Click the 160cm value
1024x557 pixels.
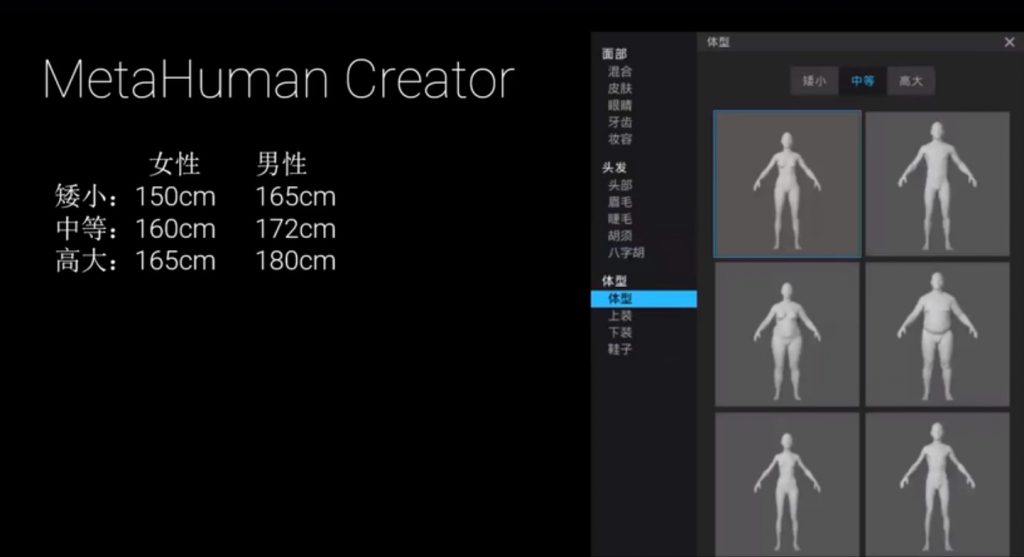[175, 229]
